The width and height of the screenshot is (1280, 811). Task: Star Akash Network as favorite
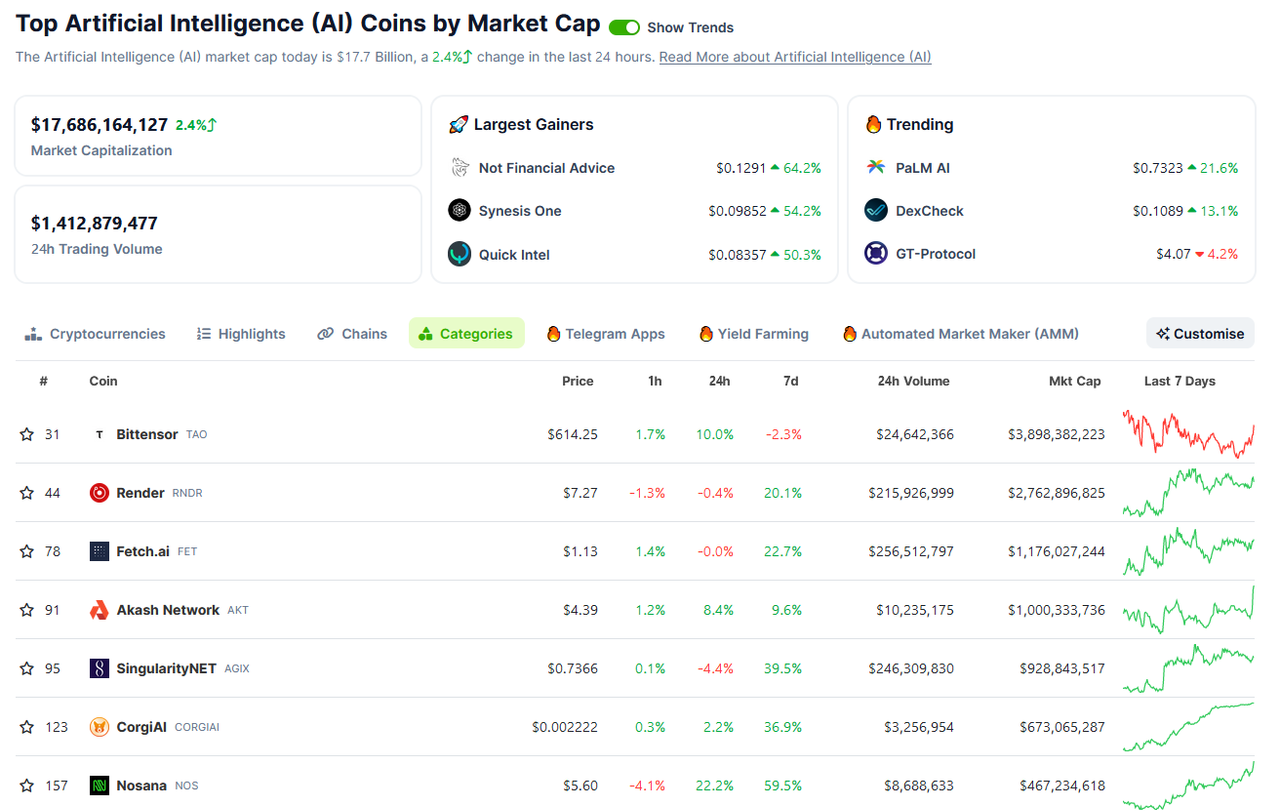click(x=27, y=610)
